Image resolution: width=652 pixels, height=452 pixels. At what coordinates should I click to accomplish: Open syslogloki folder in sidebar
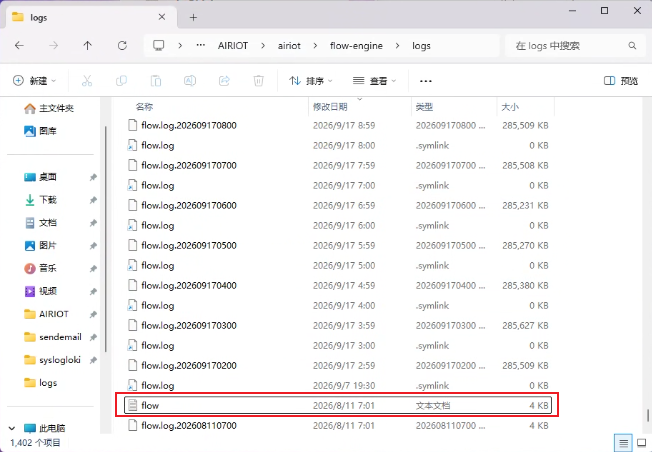(52, 360)
